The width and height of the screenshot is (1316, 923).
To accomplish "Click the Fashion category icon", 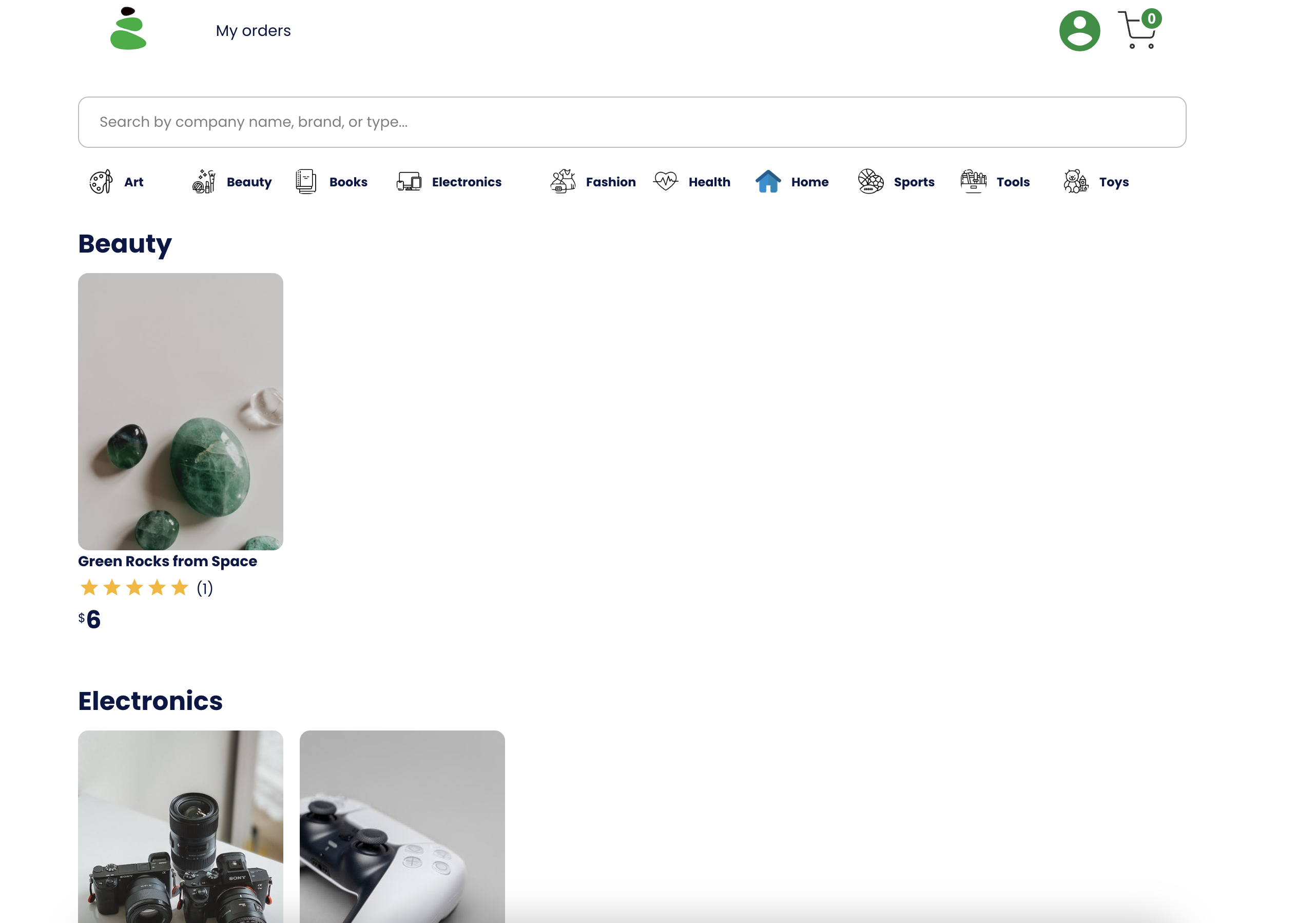I will (x=563, y=182).
